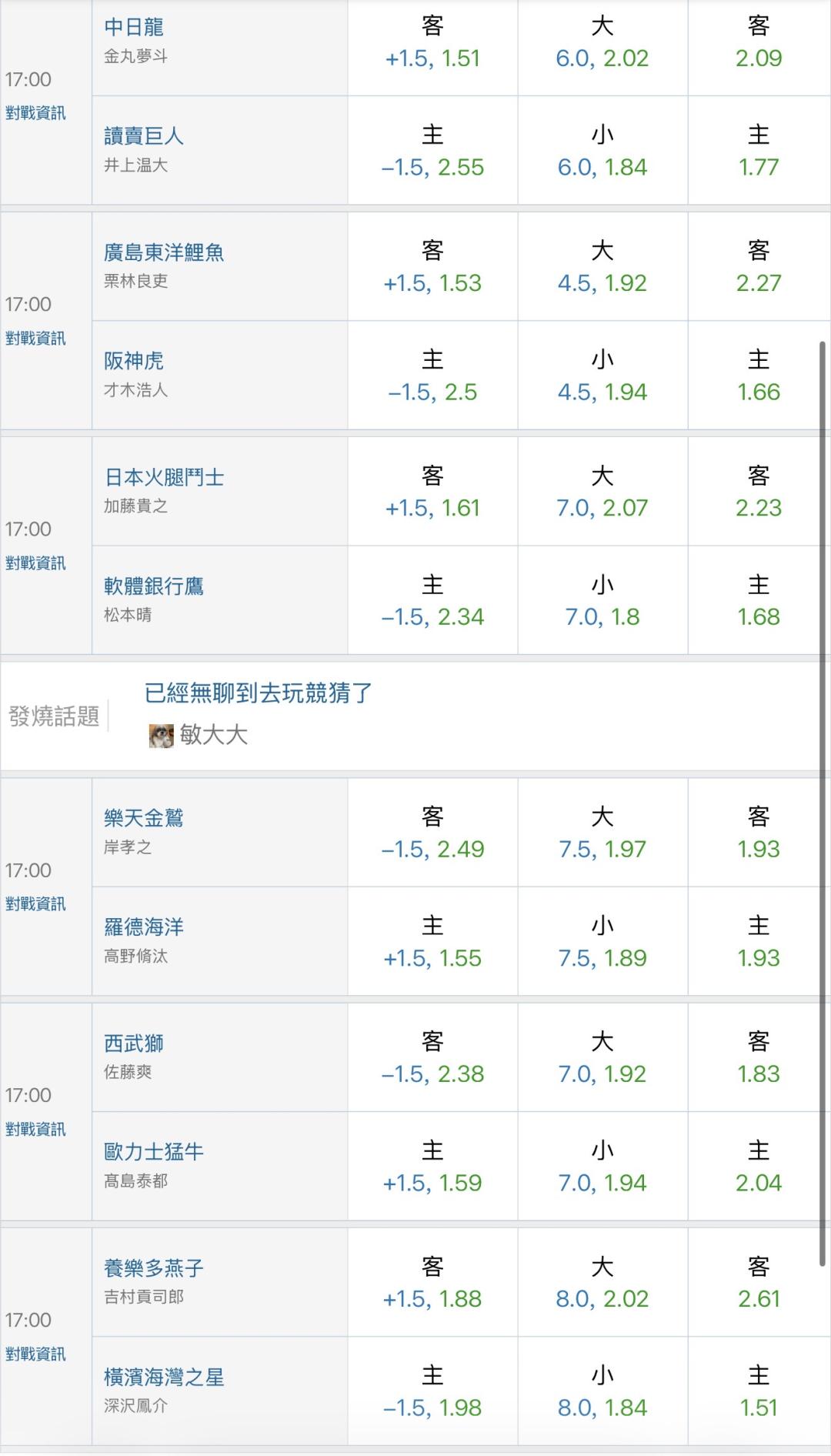
Task: Open 阪神虎 team link
Action: 134,361
